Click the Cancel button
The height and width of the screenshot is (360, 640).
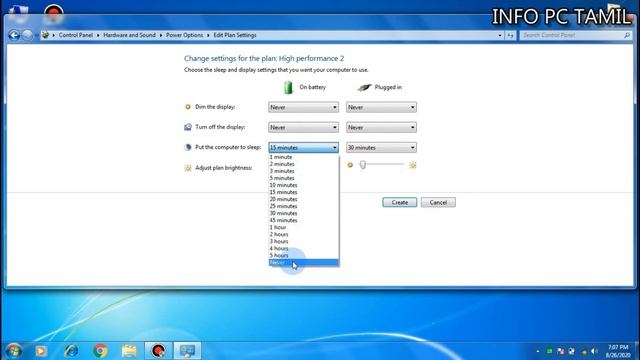click(x=438, y=202)
